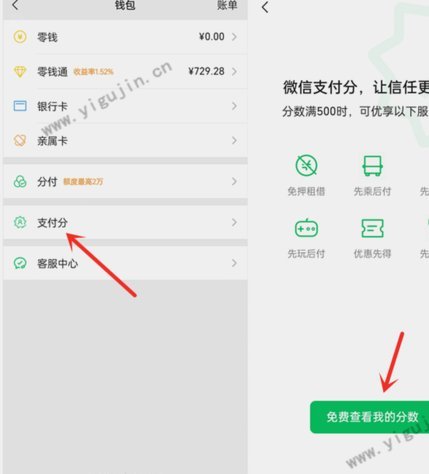Tap the 先玩后付 label
Viewport: 429px width, 474px height.
(306, 254)
